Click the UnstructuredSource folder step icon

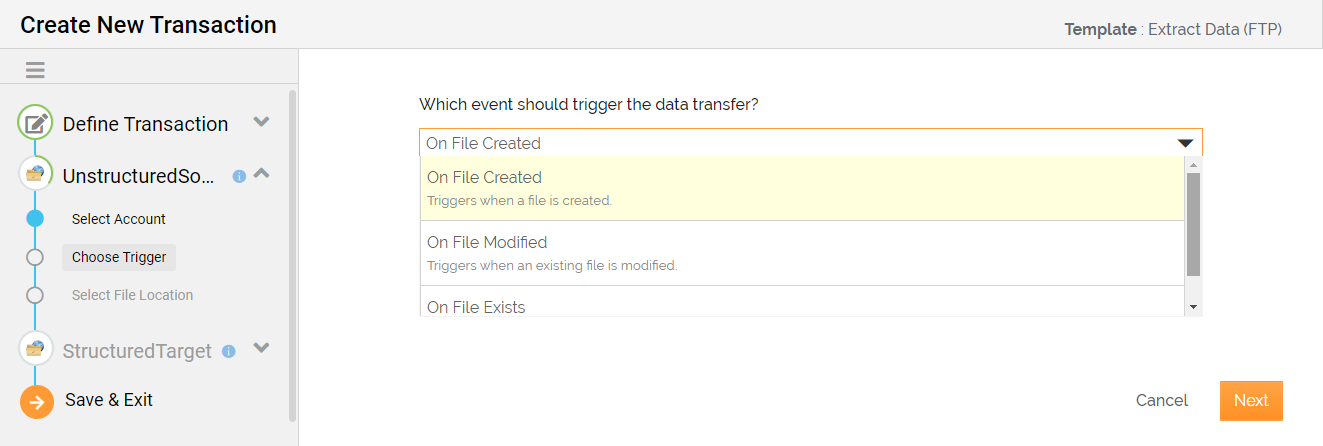tap(35, 174)
